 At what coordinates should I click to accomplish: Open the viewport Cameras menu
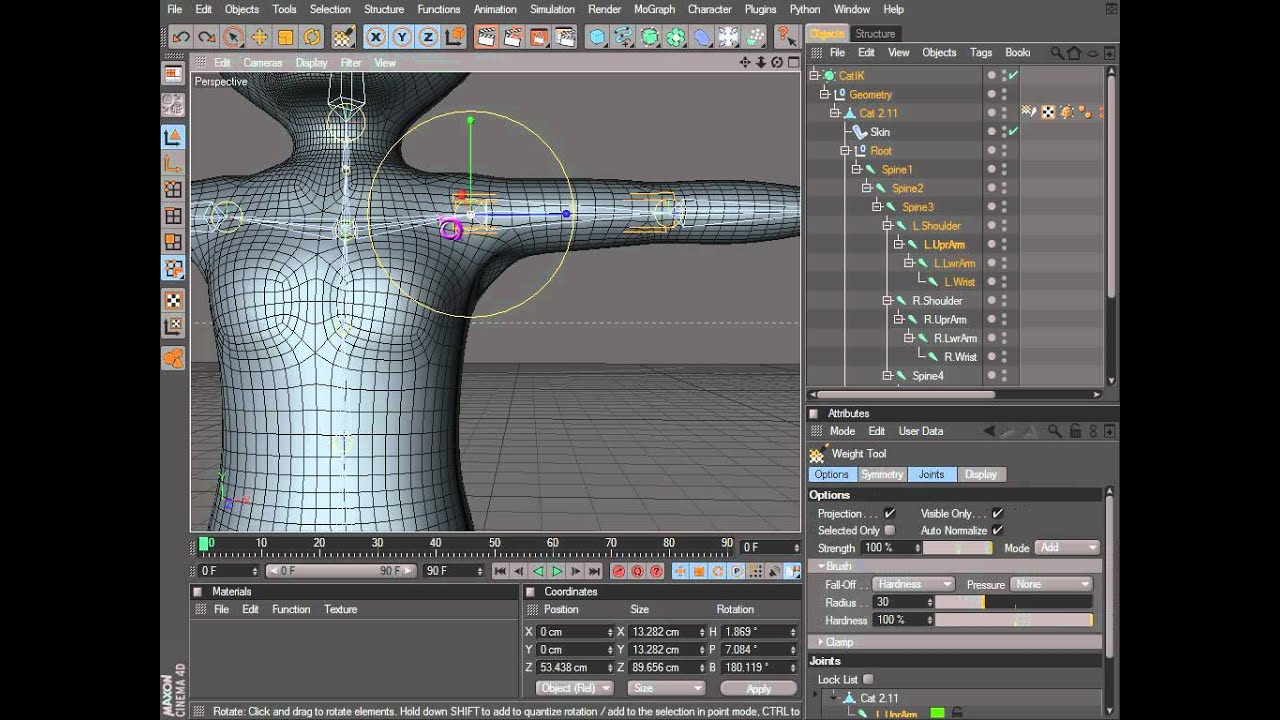pos(263,62)
